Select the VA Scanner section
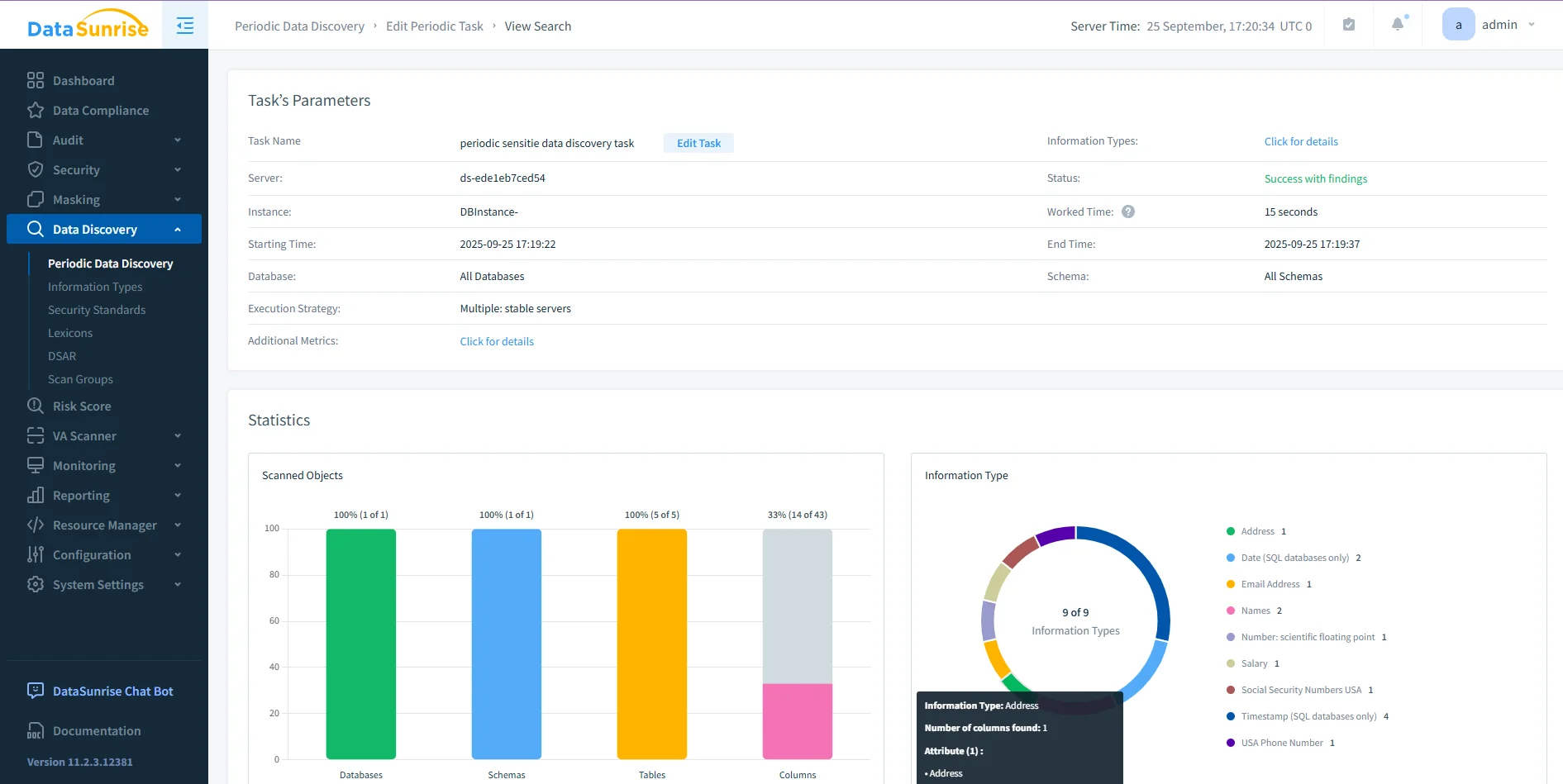The image size is (1563, 784). 83,435
